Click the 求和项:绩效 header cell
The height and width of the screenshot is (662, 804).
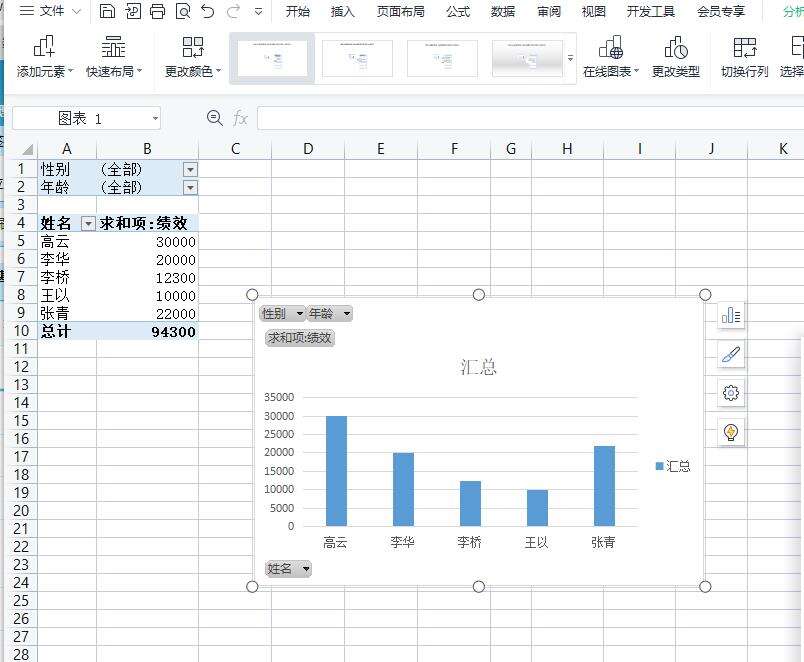147,223
